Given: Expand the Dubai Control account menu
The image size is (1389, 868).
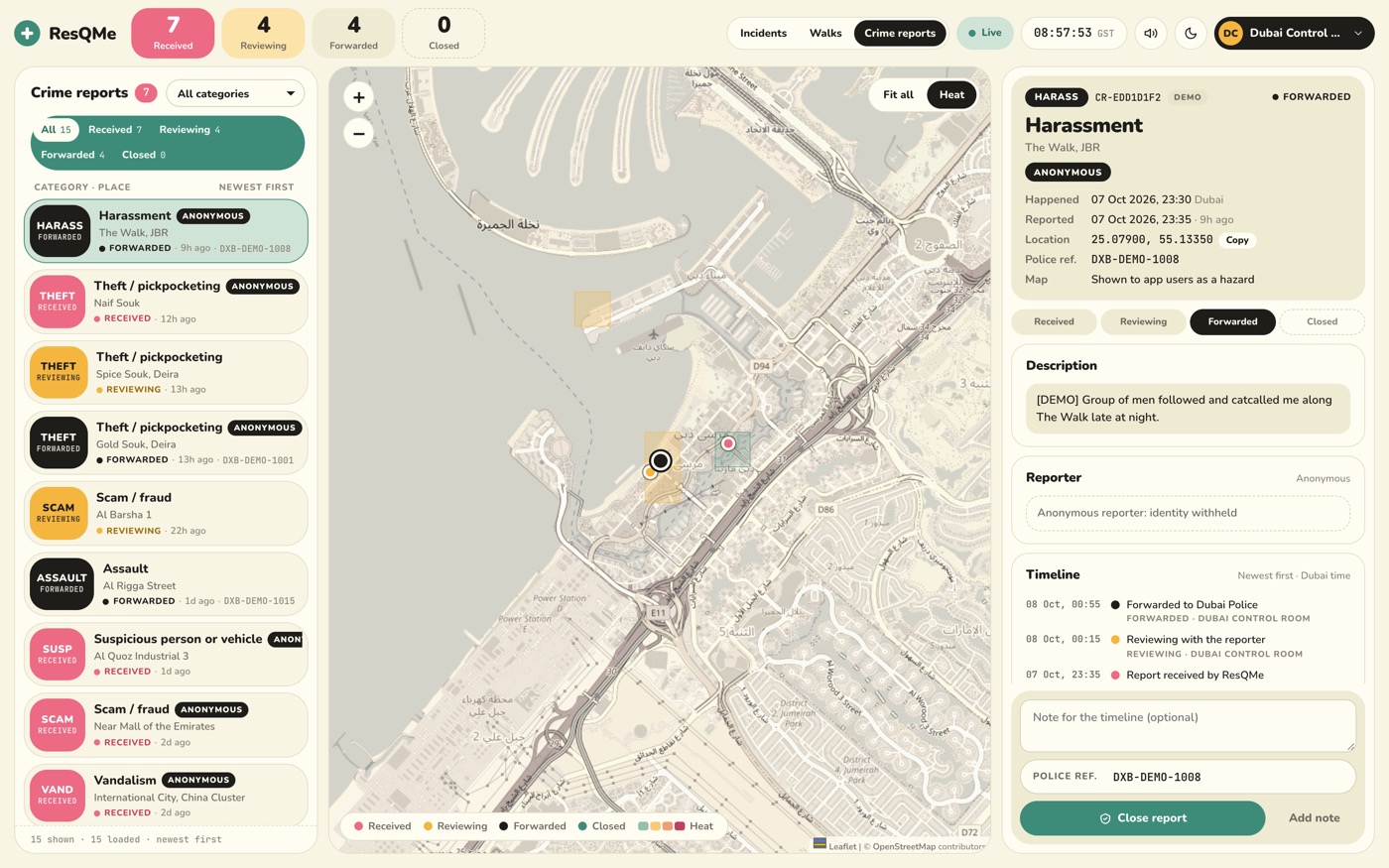Looking at the screenshot, I should click(1294, 33).
